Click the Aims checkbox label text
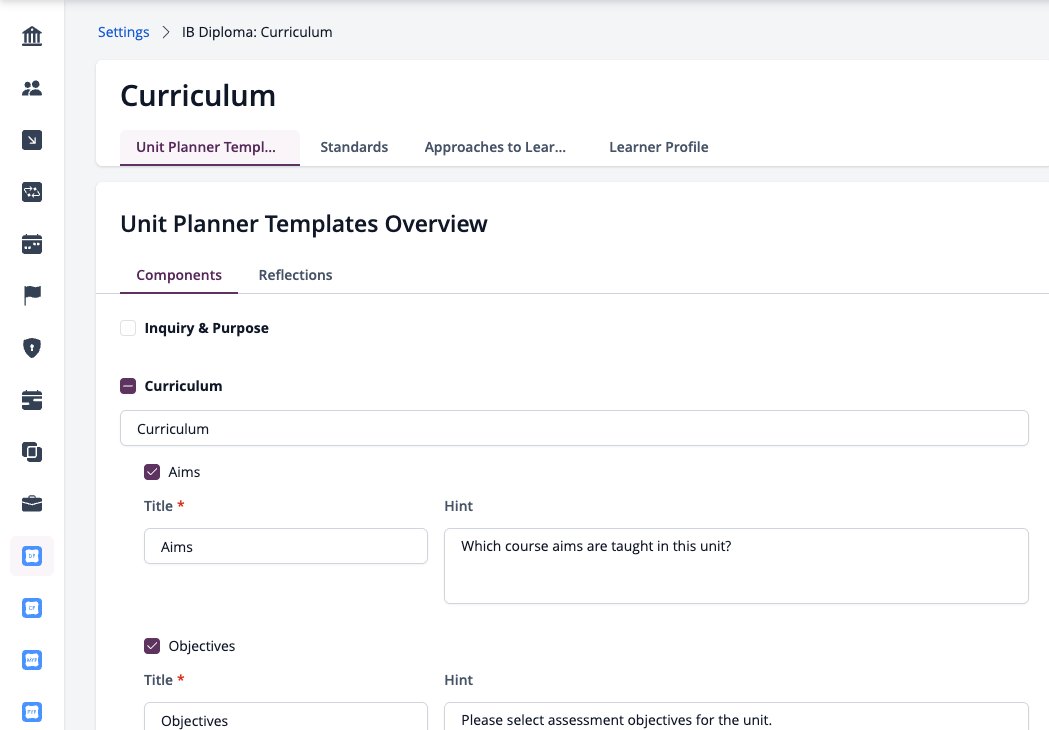 point(184,472)
